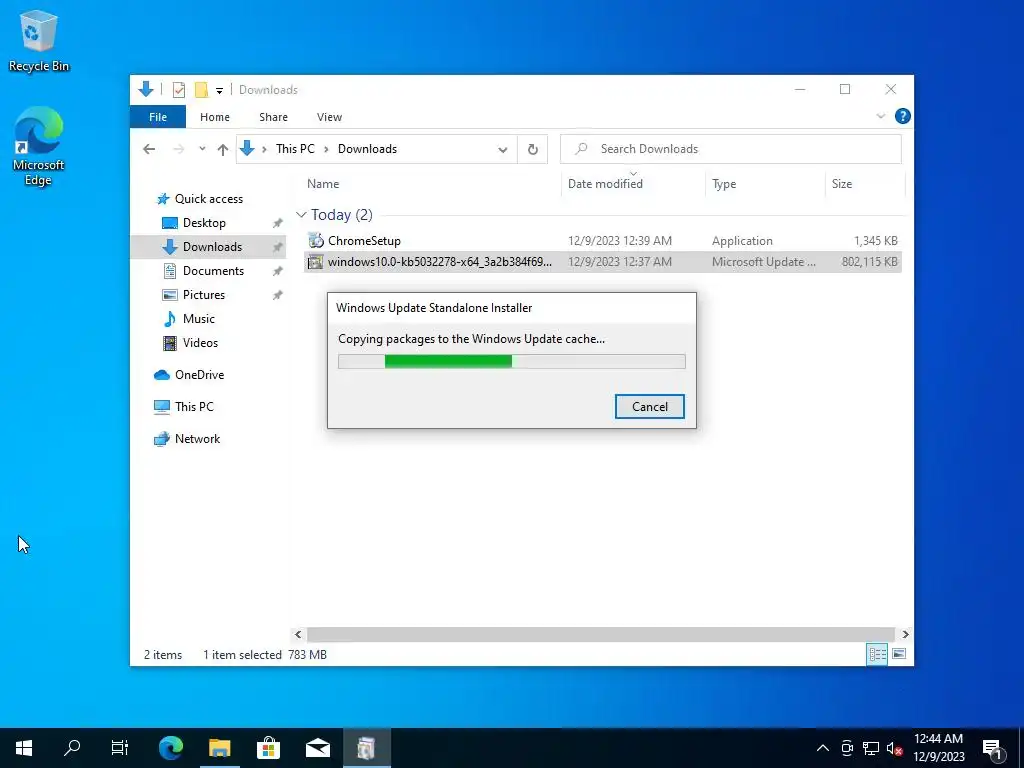Click the pin icon next to Documents
1024x768 pixels.
point(278,271)
